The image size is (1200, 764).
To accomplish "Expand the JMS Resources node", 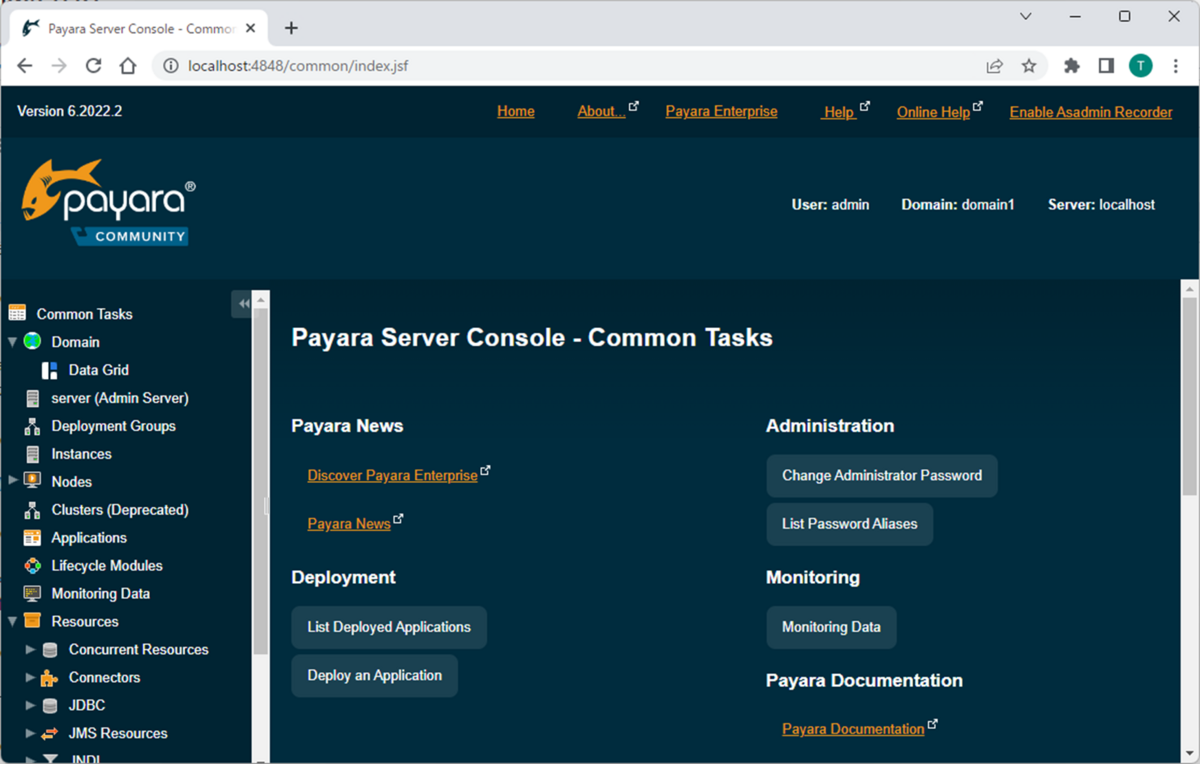I will coord(30,733).
